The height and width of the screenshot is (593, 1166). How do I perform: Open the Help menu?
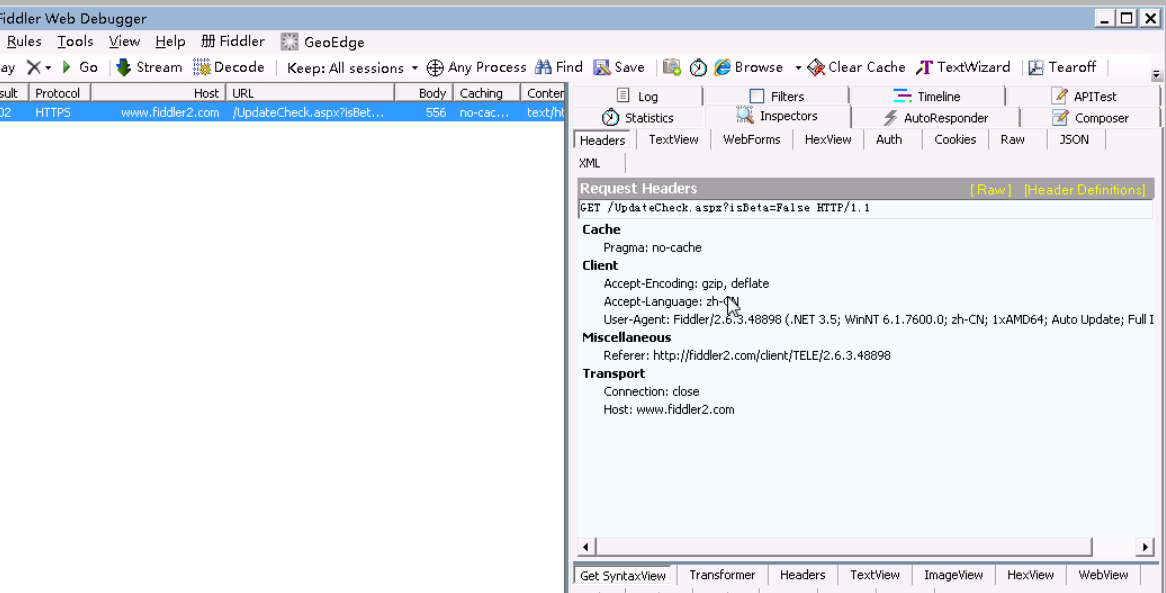point(170,42)
